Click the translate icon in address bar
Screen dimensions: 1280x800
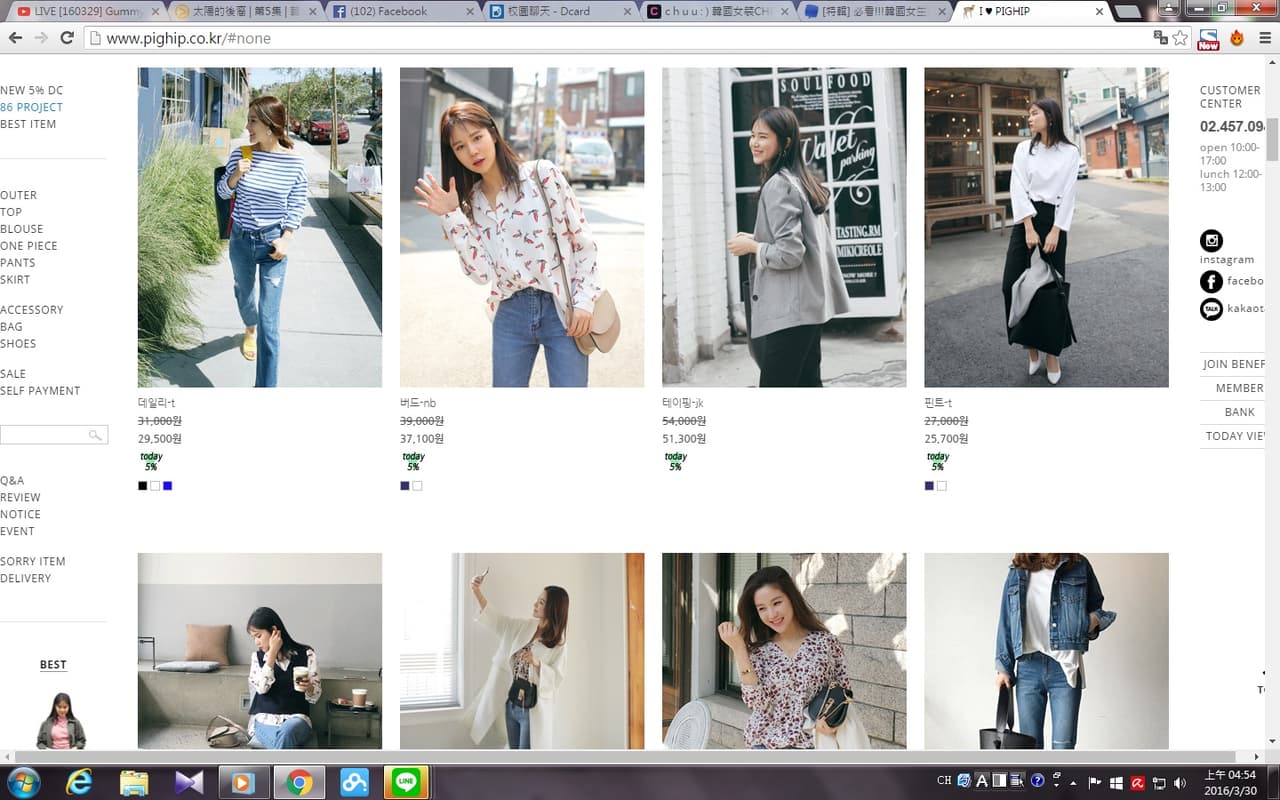(1160, 38)
